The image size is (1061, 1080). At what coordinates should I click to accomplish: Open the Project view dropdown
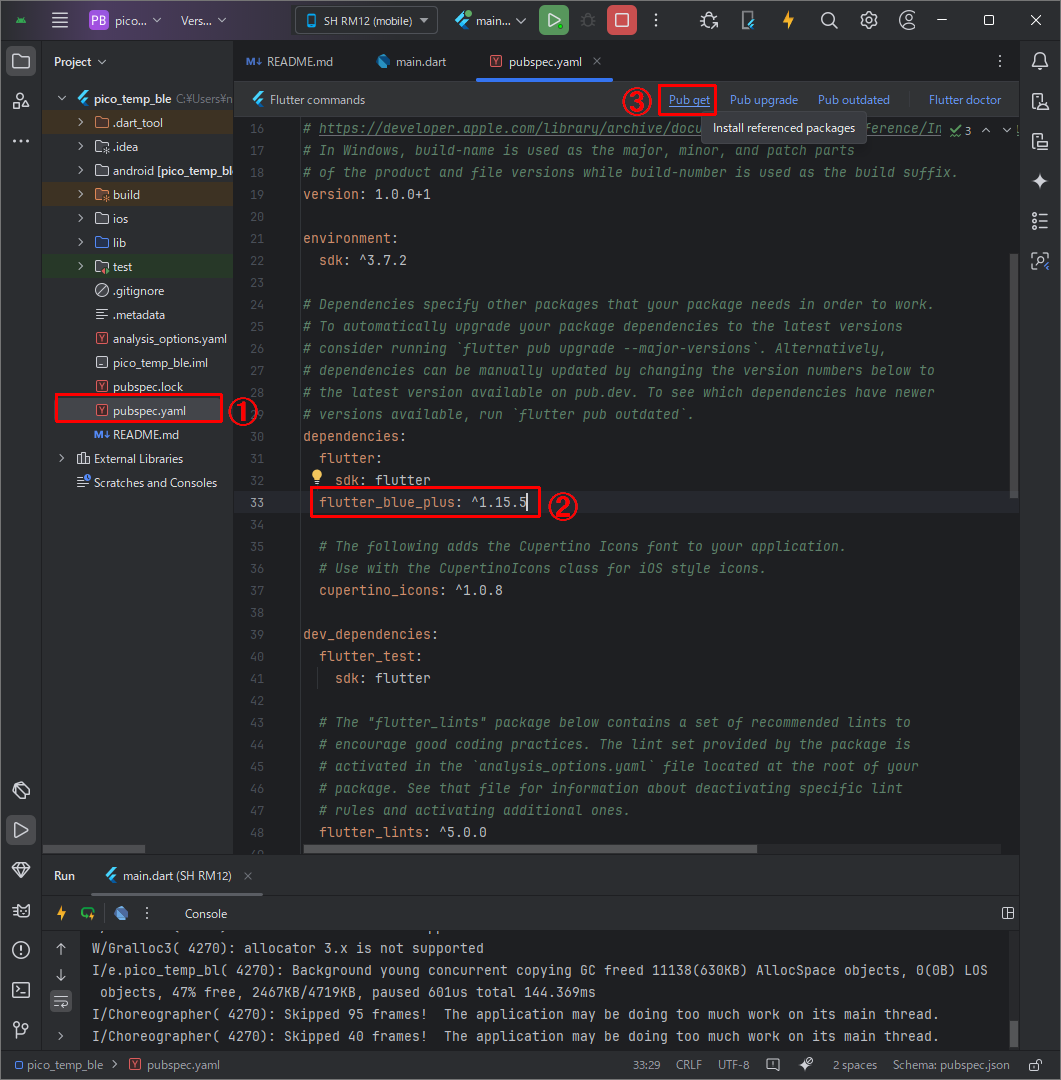(x=80, y=62)
